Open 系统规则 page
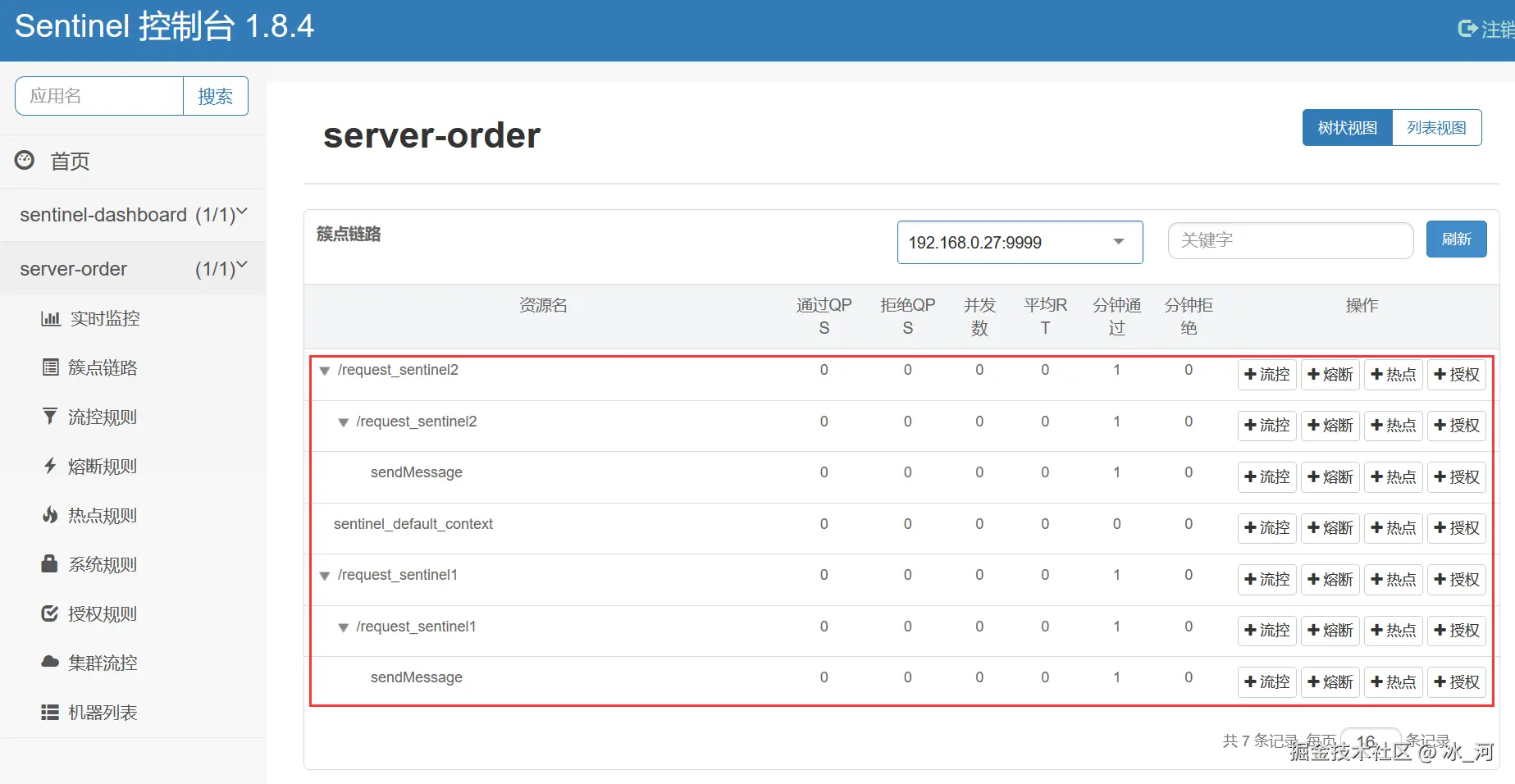1515x784 pixels. coord(103,564)
